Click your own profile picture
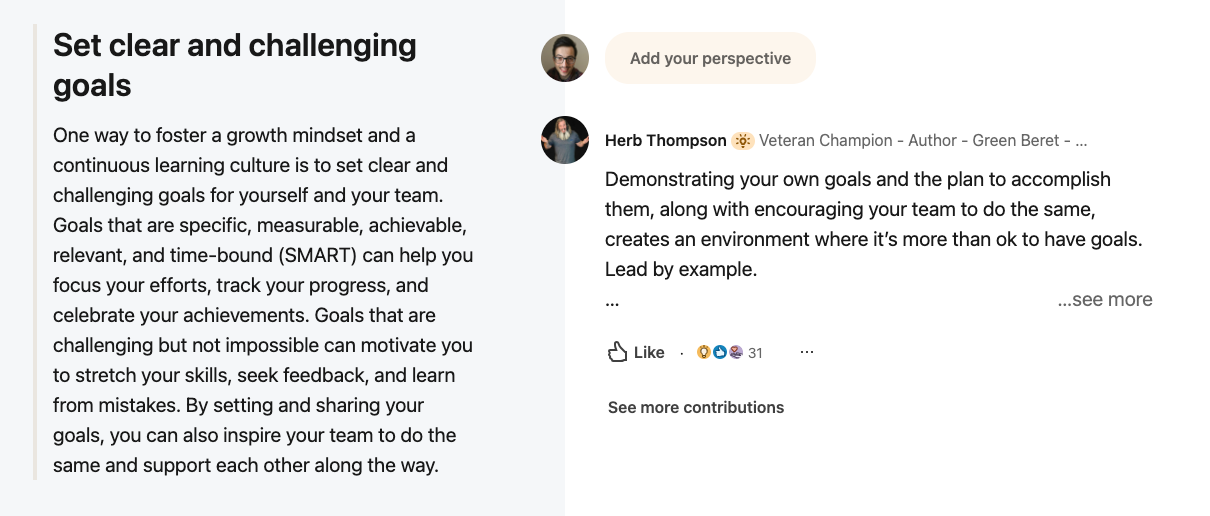Viewport: 1210px width, 516px height. 565,58
